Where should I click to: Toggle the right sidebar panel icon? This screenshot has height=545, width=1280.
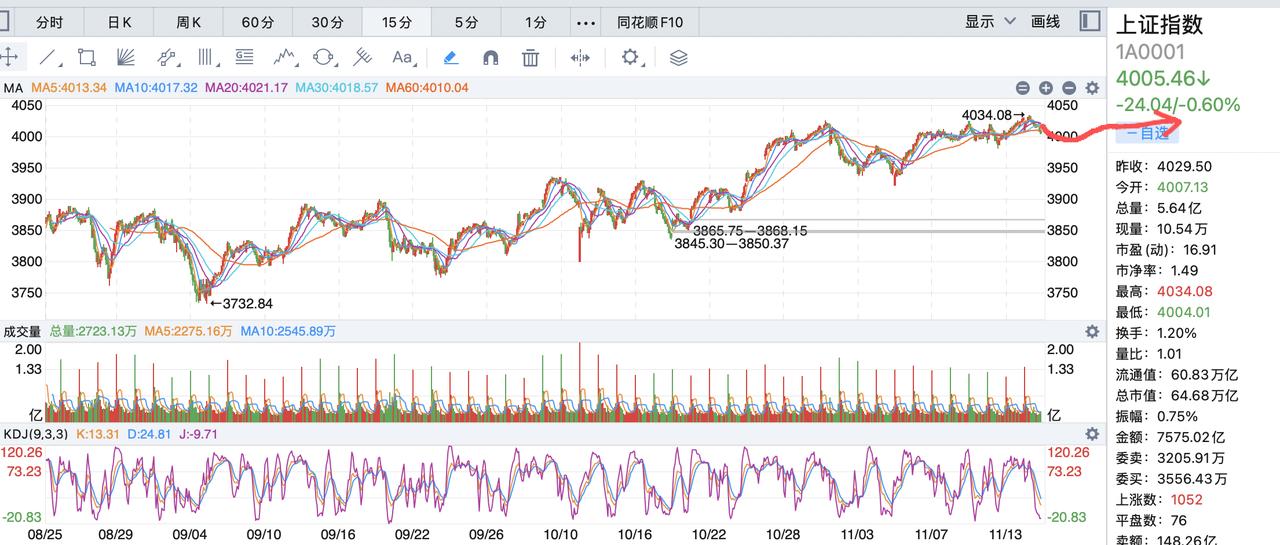click(1090, 21)
